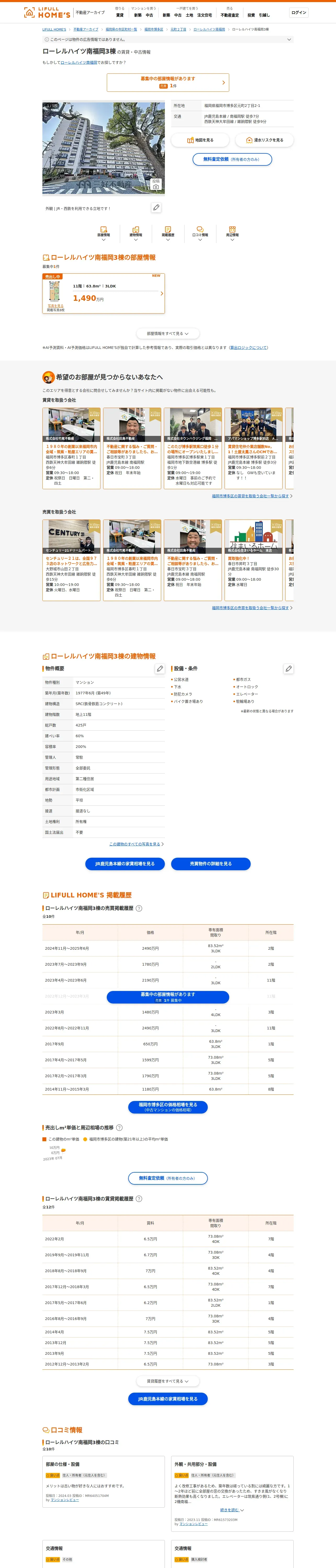This screenshot has height=1568, width=336.
Task: Open 注文住宅 in top navigation
Action: click(204, 15)
